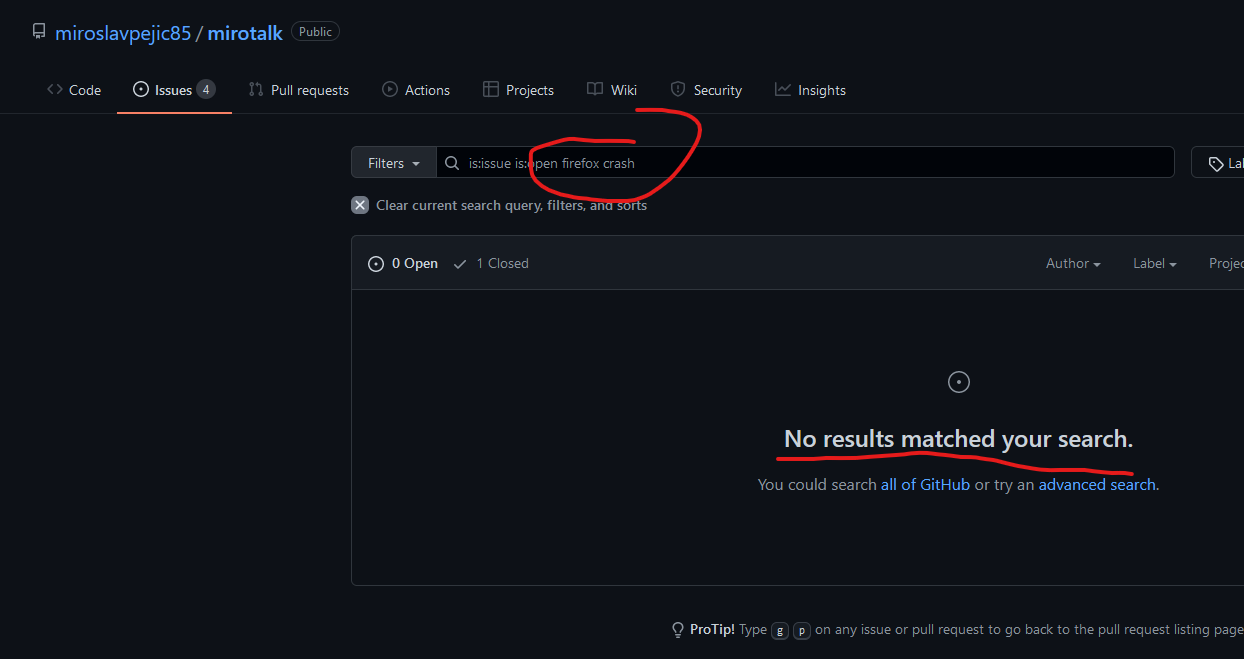Open the Filters dropdown
The image size is (1244, 659).
[x=393, y=162]
